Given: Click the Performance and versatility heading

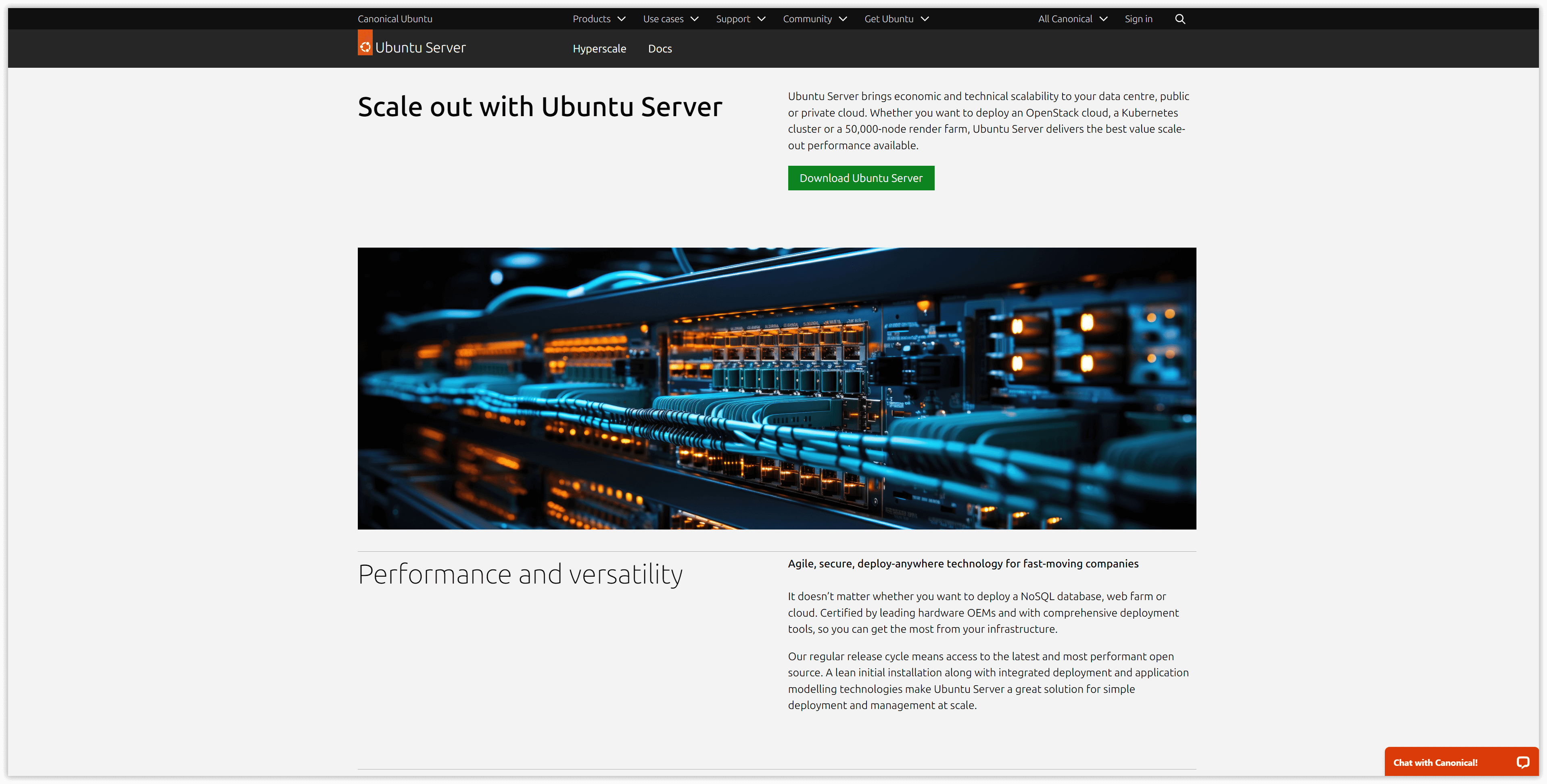Looking at the screenshot, I should tap(520, 574).
